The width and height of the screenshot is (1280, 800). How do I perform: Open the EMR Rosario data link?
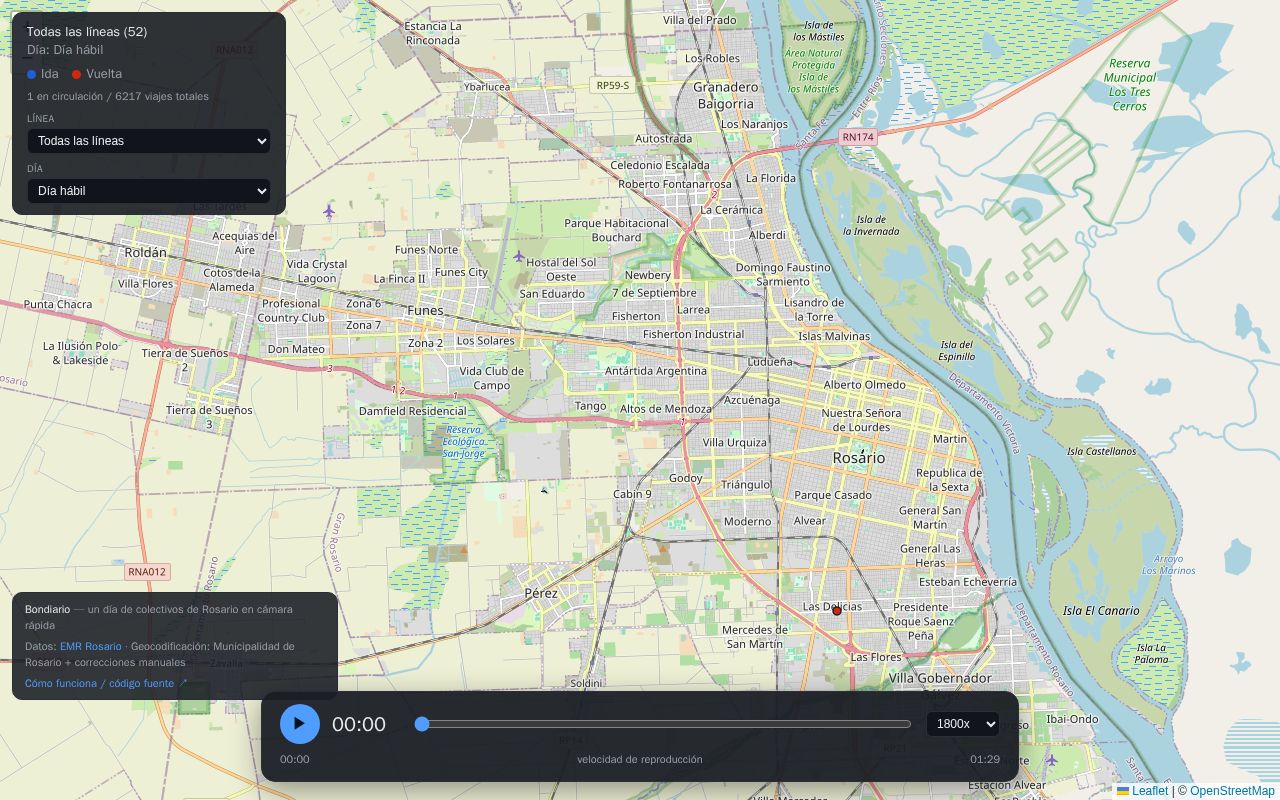tap(91, 646)
